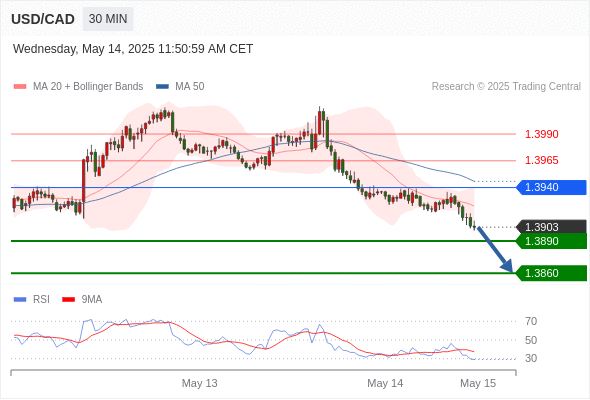Viewport: 590px width, 400px height.
Task: Select the green 1.3890 support tag
Action: pos(551,241)
